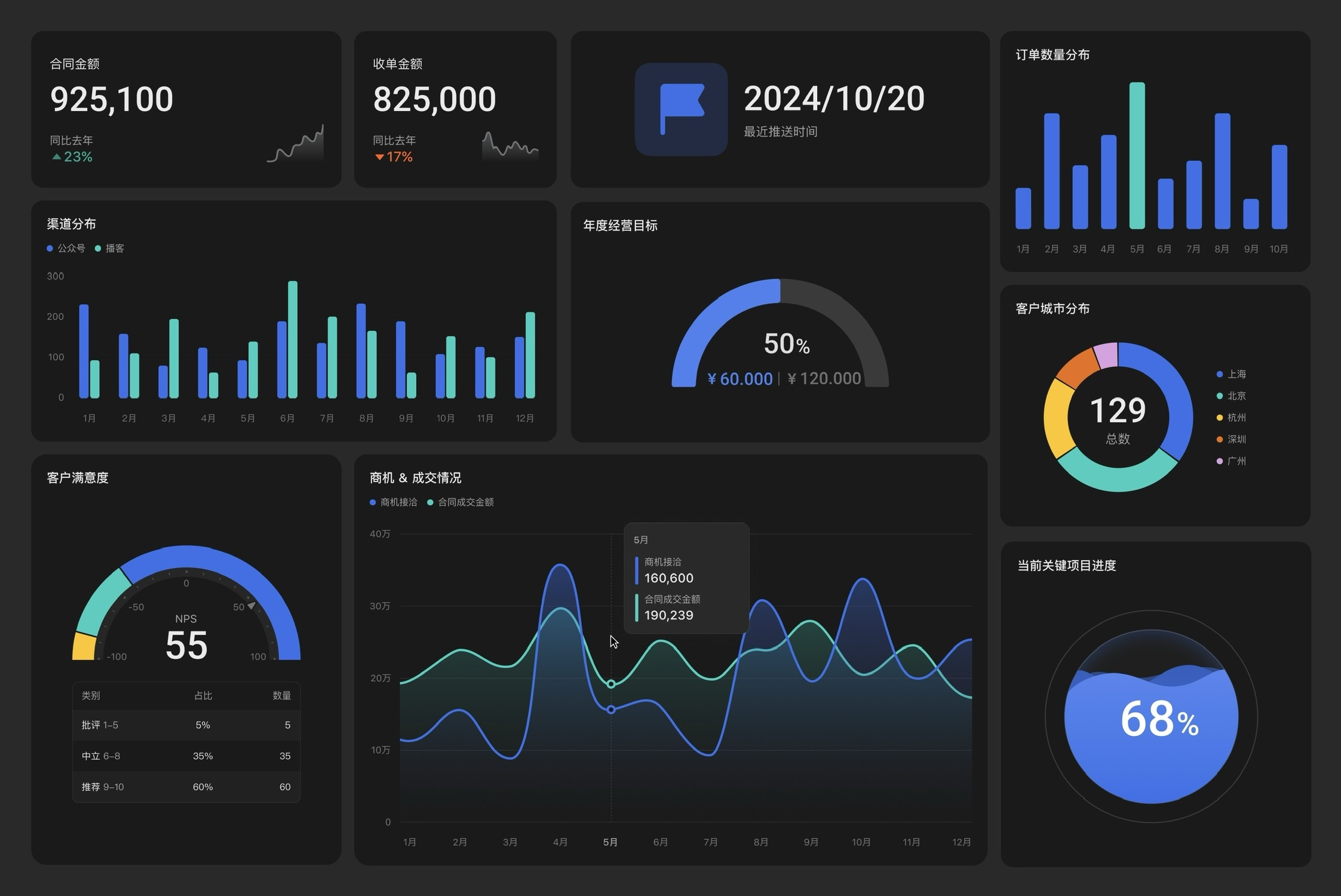1341x896 pixels.
Task: Click the NPS gauge pointer triangle
Action: [x=251, y=606]
